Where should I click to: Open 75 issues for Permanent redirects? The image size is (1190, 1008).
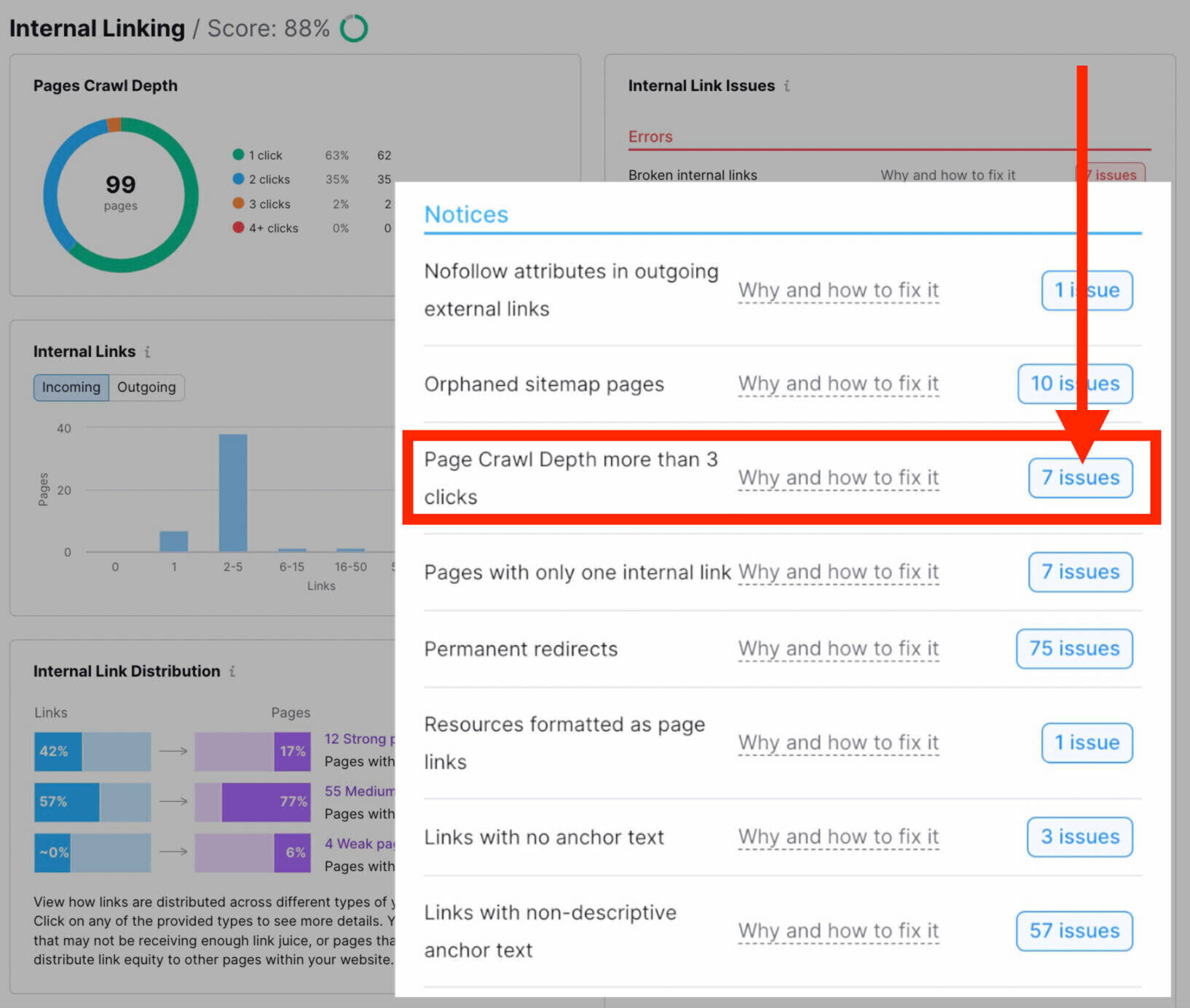point(1073,648)
